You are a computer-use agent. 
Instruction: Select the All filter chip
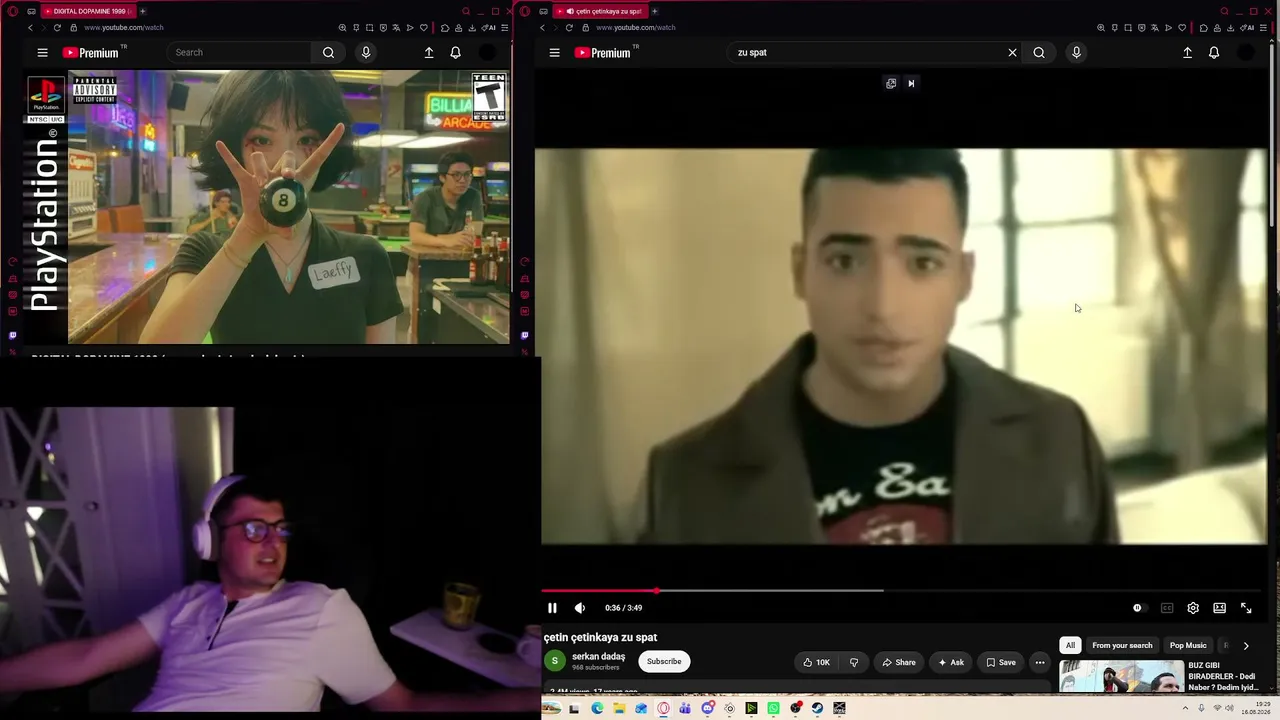[x=1070, y=645]
